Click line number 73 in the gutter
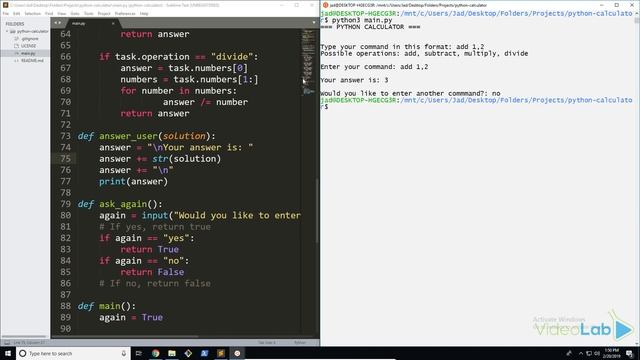The width and height of the screenshot is (640, 360). [x=65, y=136]
